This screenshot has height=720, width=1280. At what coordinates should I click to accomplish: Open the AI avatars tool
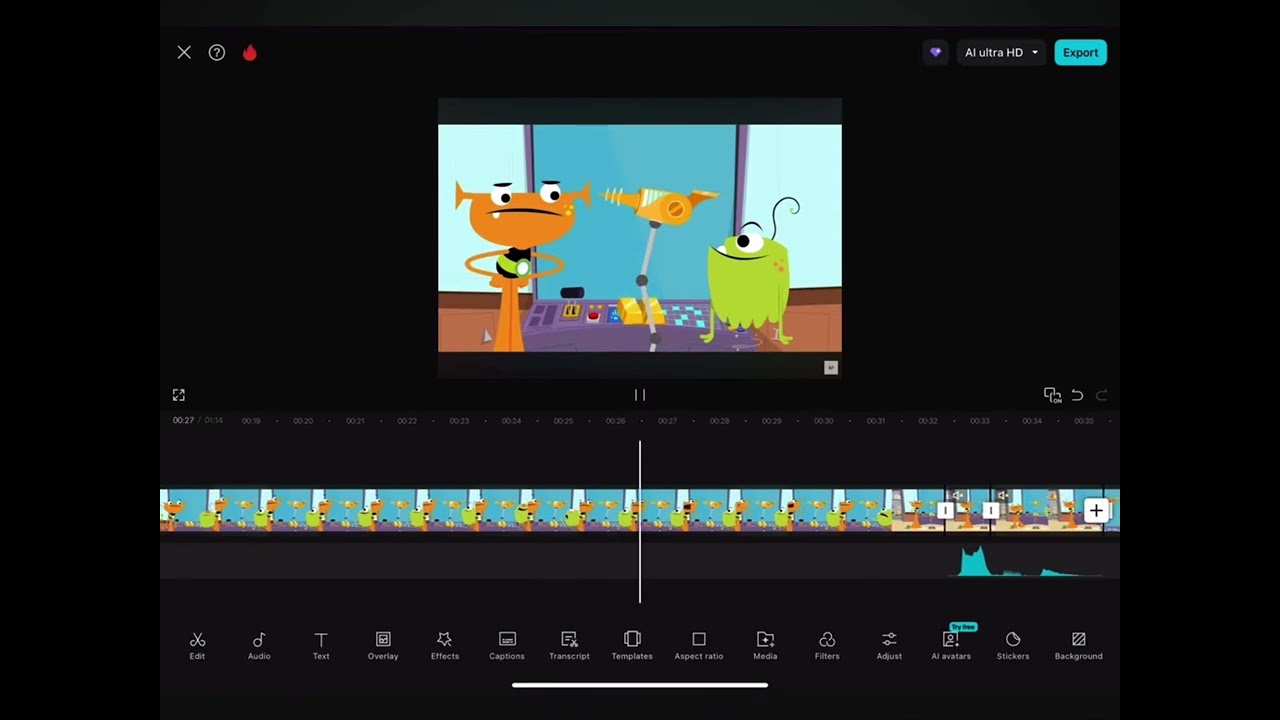pyautogui.click(x=951, y=645)
